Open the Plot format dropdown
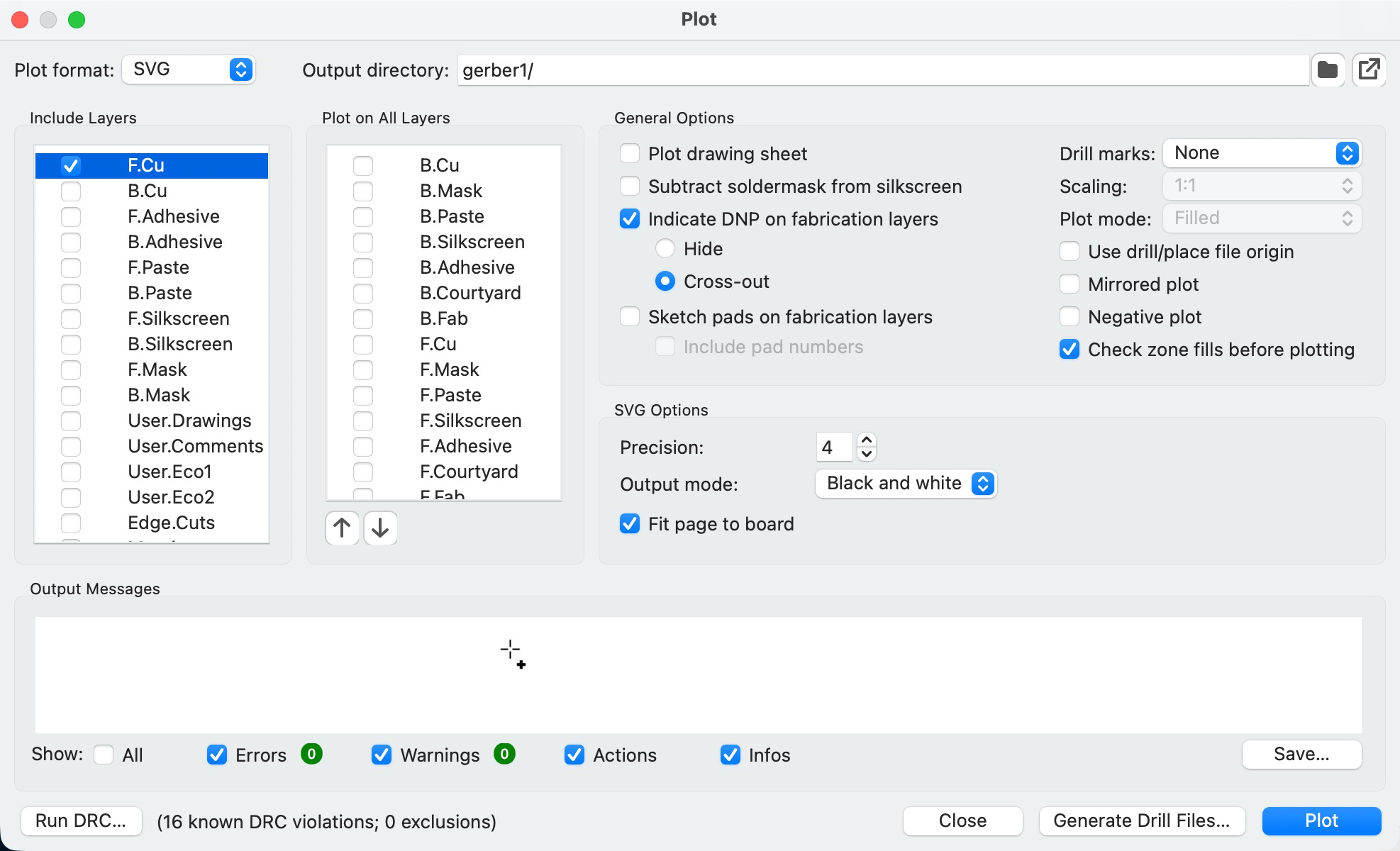The height and width of the screenshot is (851, 1400). [x=189, y=69]
